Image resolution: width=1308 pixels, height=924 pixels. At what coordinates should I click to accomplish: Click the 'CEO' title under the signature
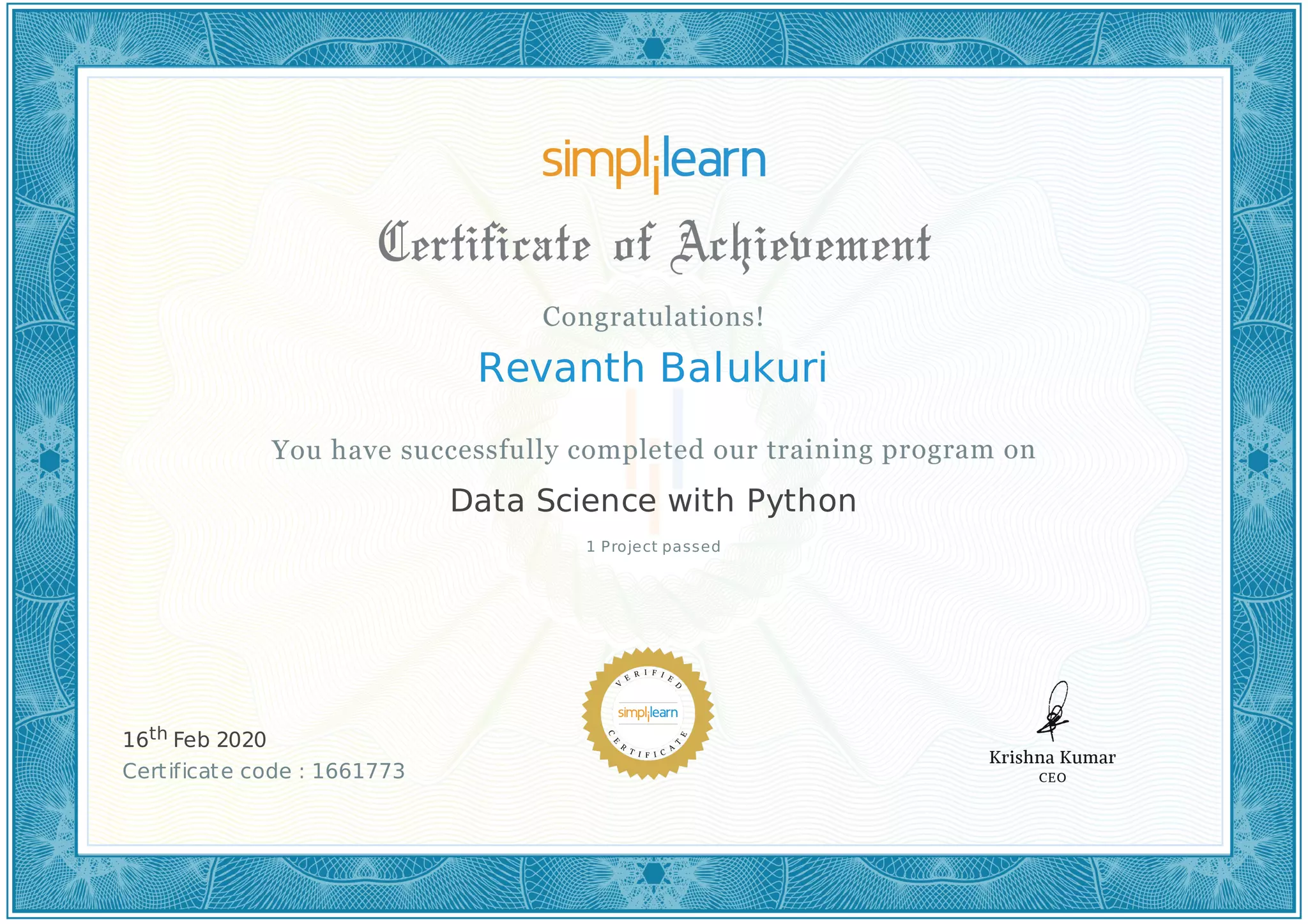point(1052,778)
